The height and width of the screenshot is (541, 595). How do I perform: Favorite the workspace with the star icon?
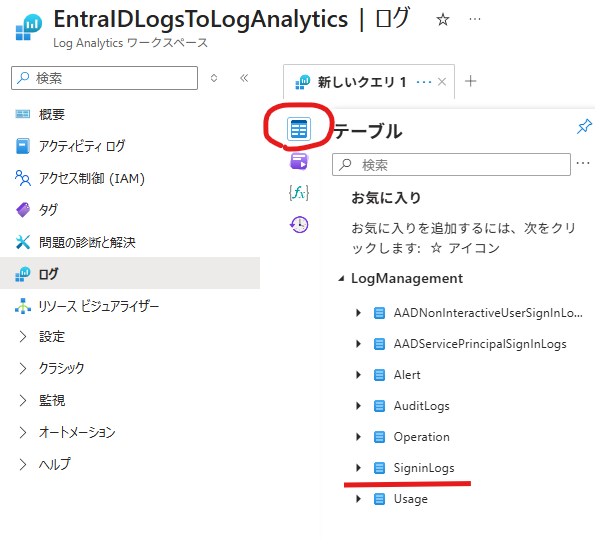(x=442, y=19)
